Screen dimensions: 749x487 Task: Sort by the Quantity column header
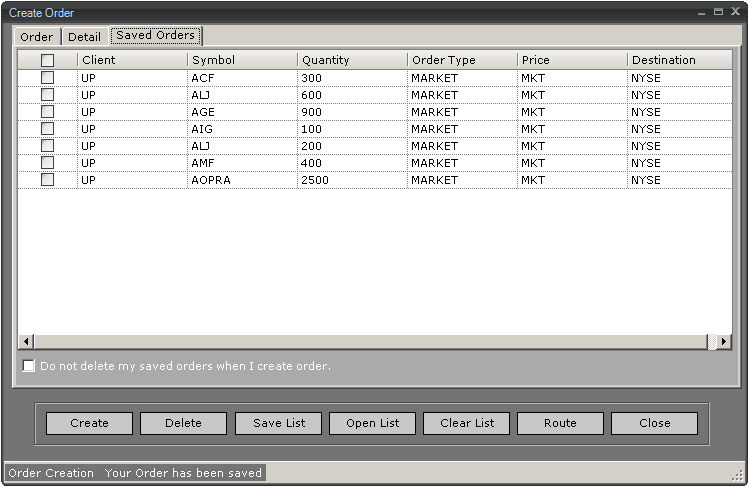click(352, 60)
